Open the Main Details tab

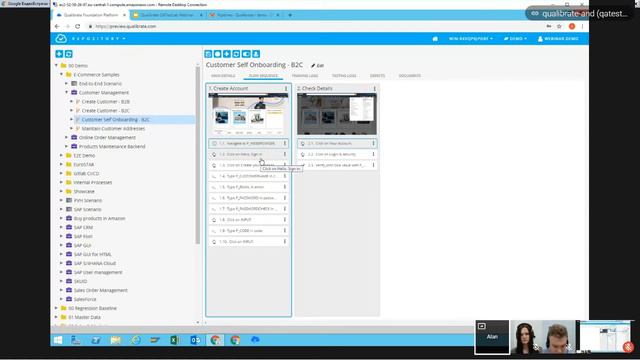pyautogui.click(x=223, y=76)
